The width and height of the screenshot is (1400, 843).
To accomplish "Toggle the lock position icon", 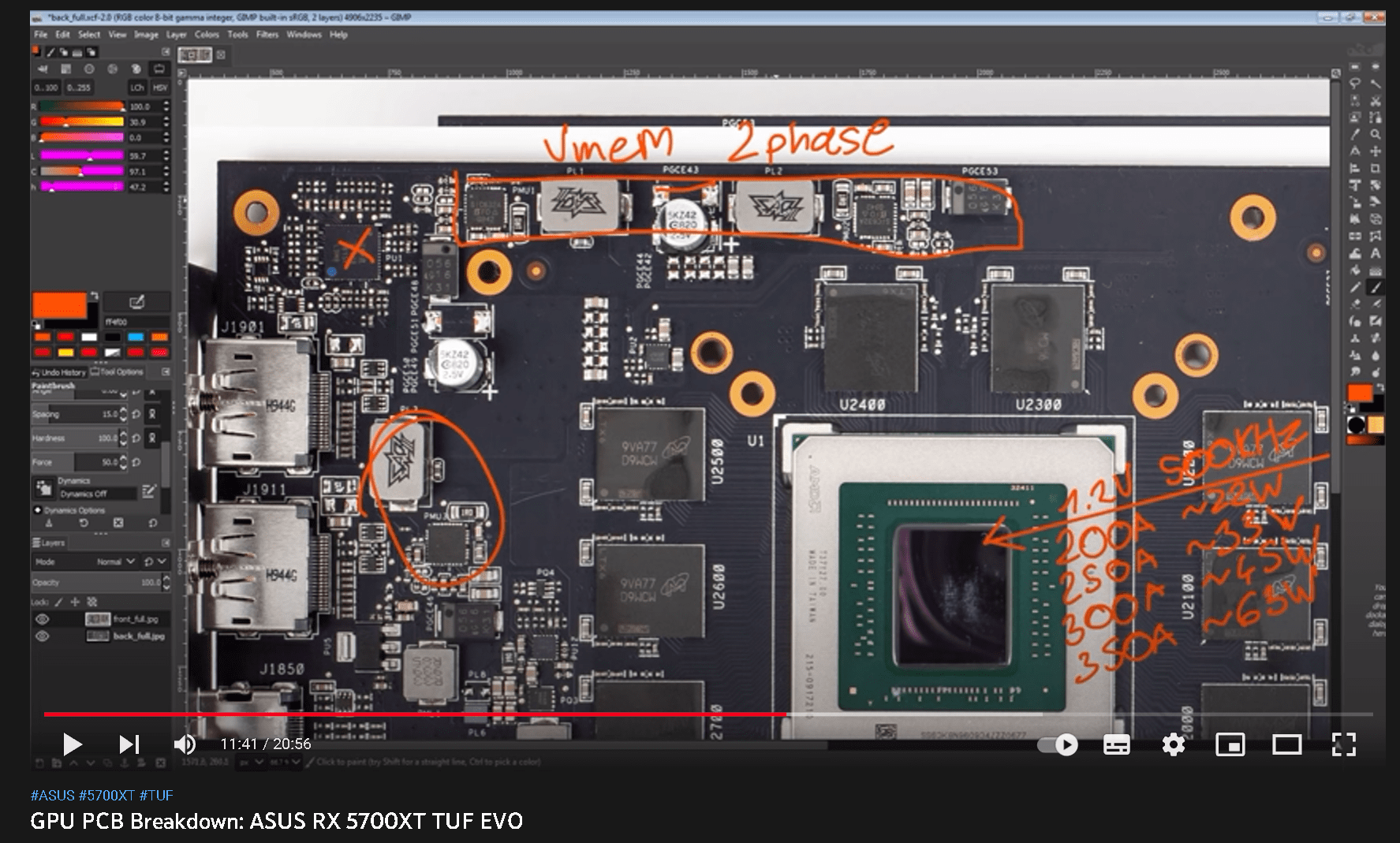I will (x=75, y=602).
